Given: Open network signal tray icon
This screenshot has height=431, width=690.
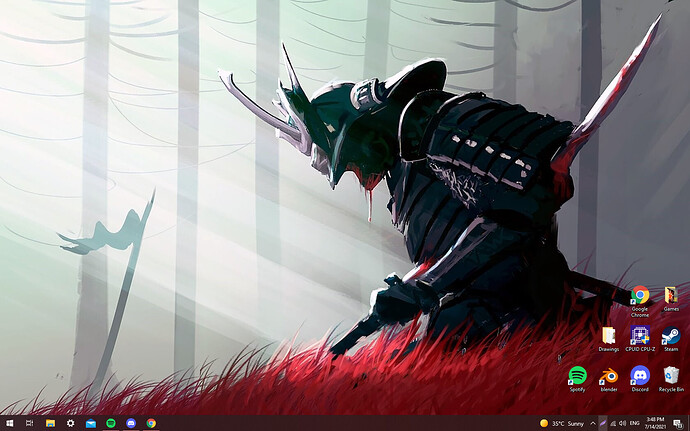Looking at the screenshot, I should coord(613,424).
